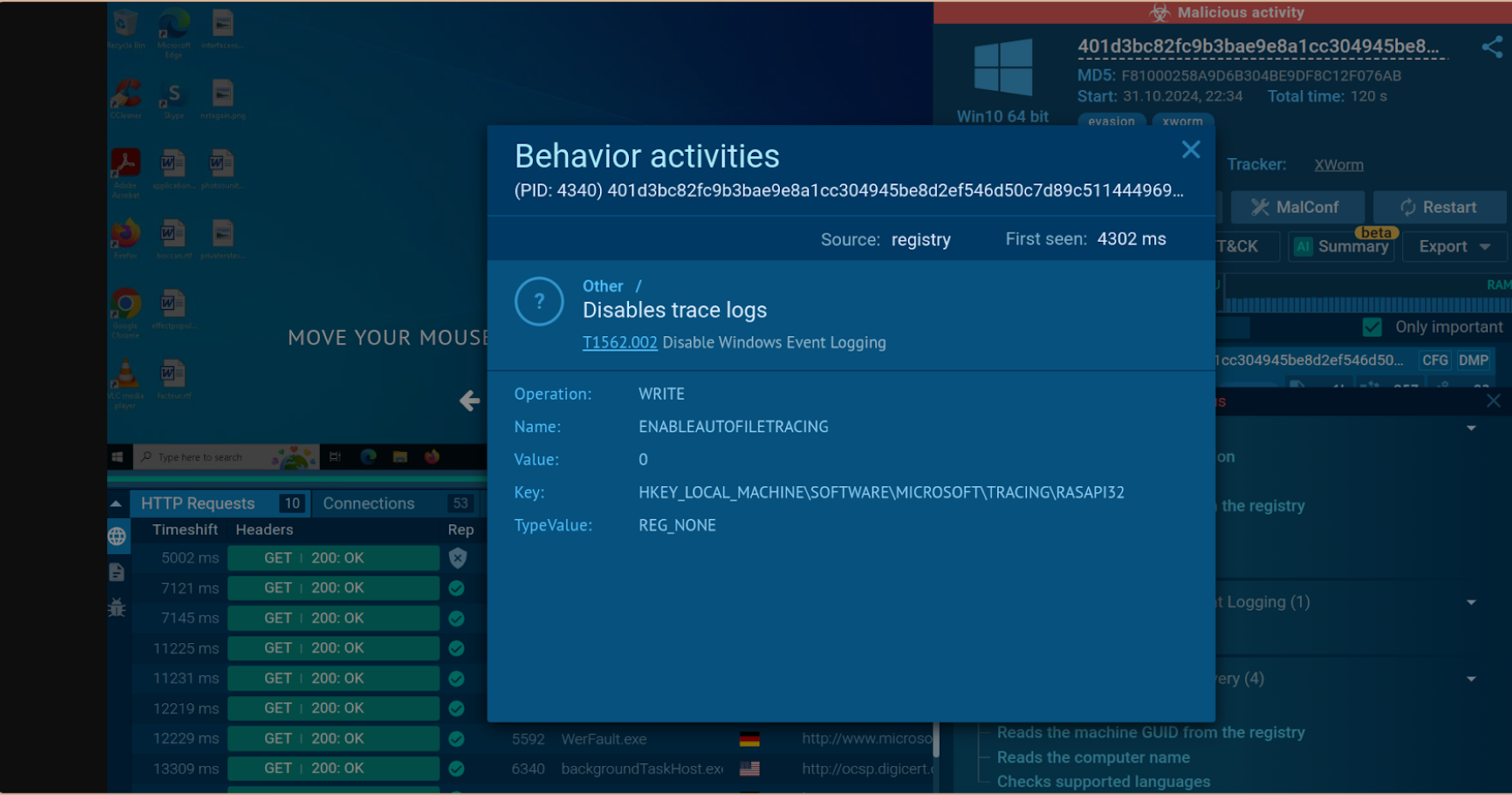
Task: Select 'Reads the machine GUID from the registry'
Action: 1151,732
